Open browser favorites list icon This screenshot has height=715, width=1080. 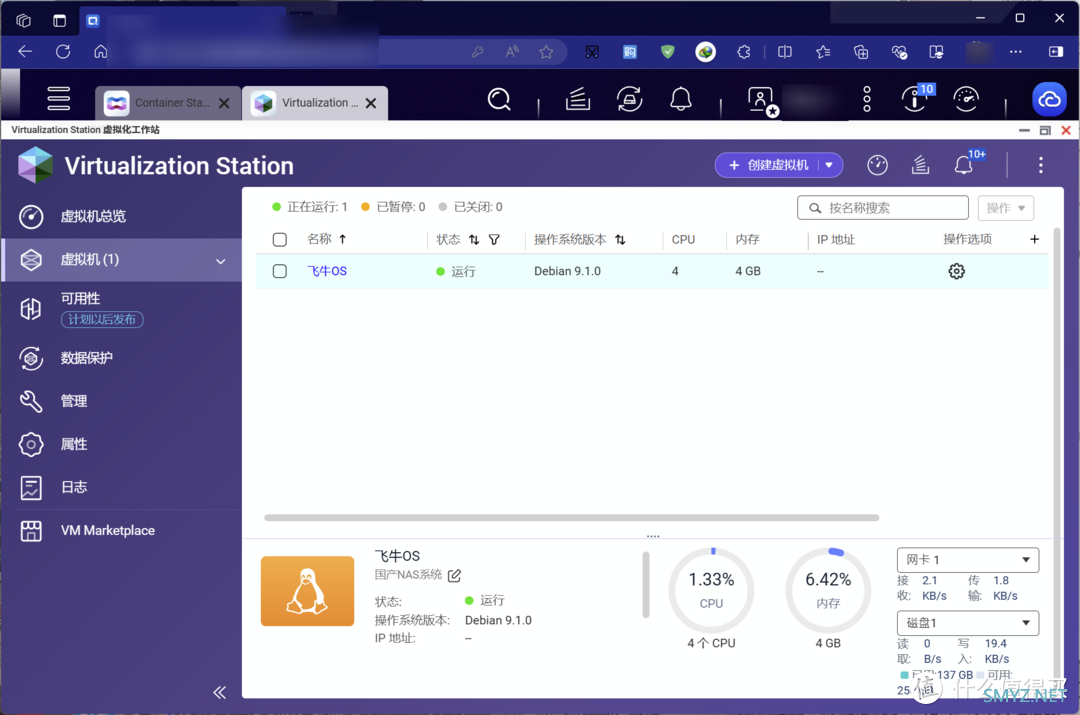822,52
